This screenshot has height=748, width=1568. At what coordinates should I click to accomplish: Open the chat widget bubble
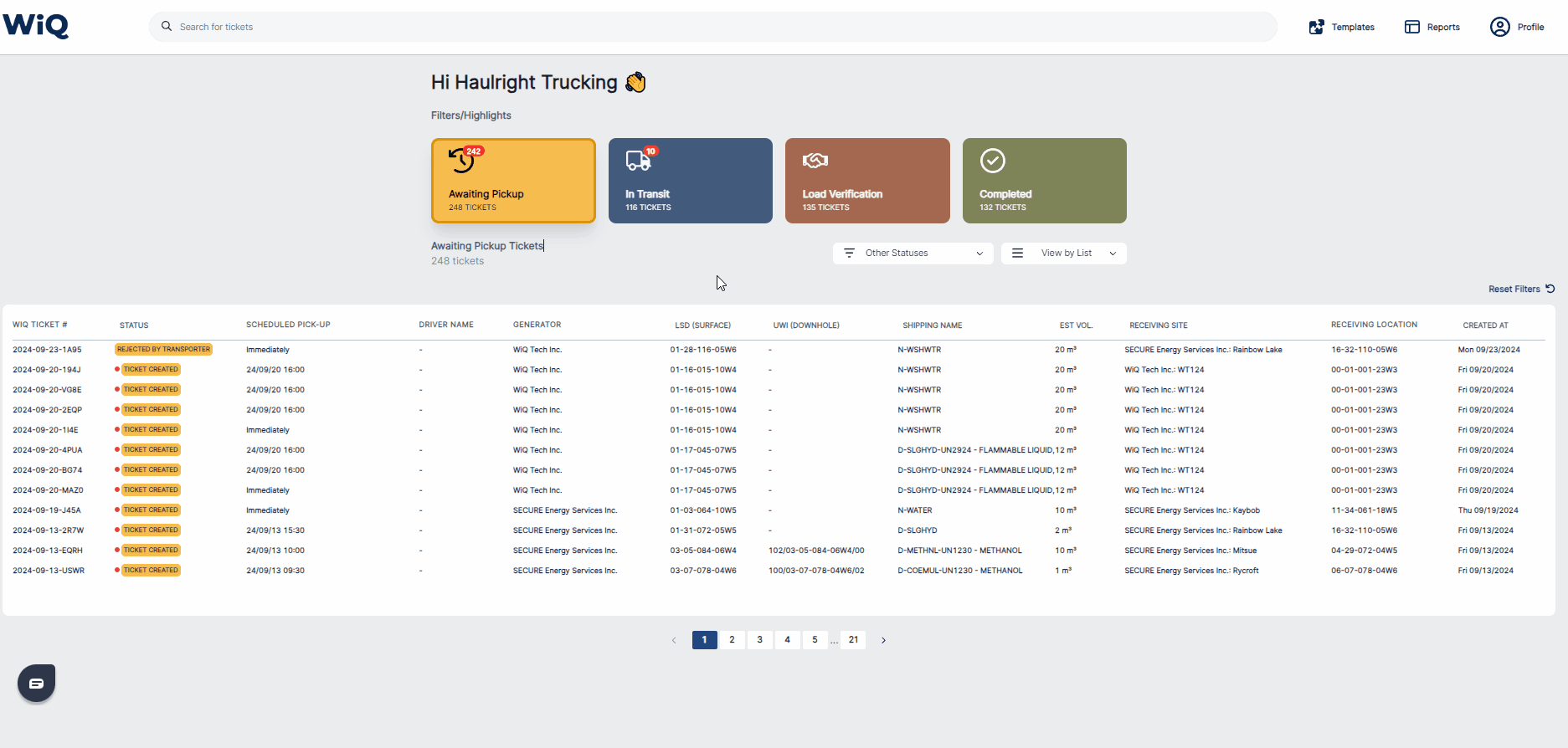(x=36, y=683)
